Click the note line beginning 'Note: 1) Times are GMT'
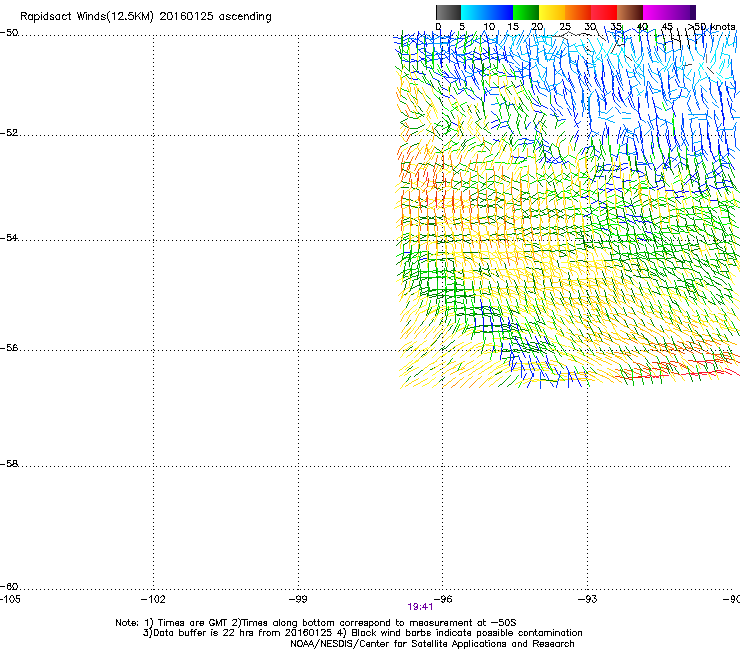 (316, 623)
